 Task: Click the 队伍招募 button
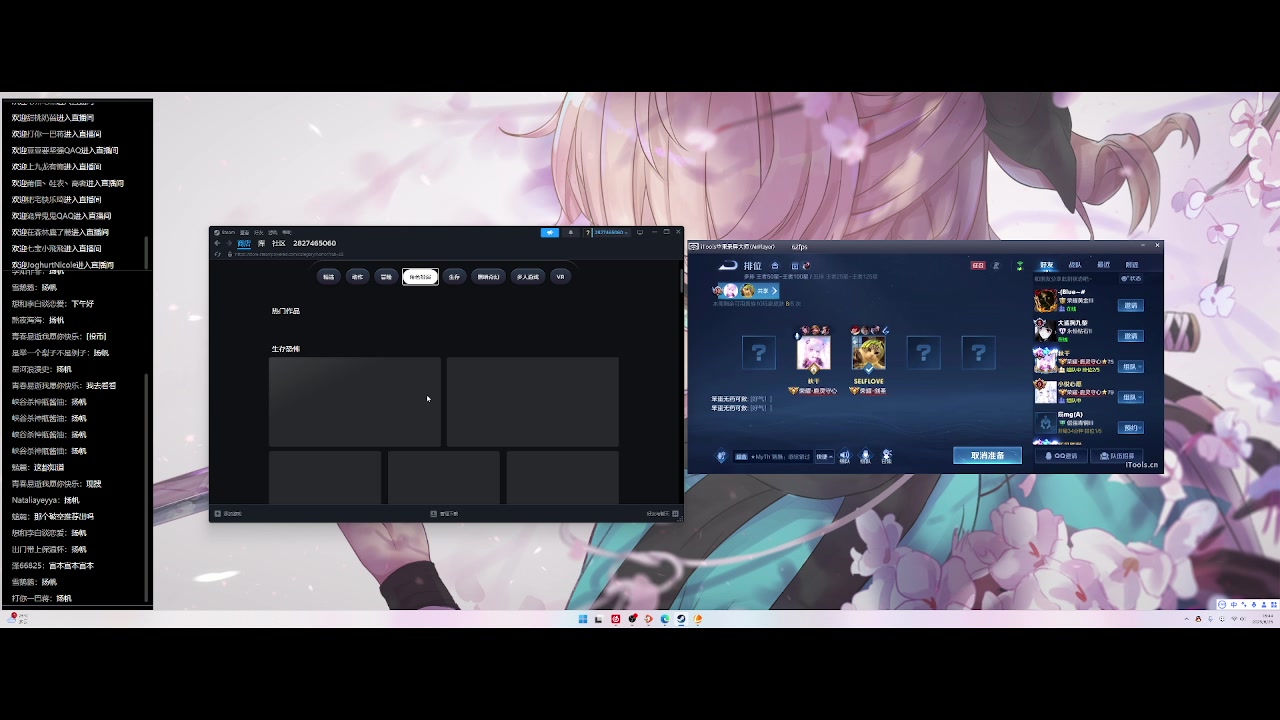tap(1116, 456)
